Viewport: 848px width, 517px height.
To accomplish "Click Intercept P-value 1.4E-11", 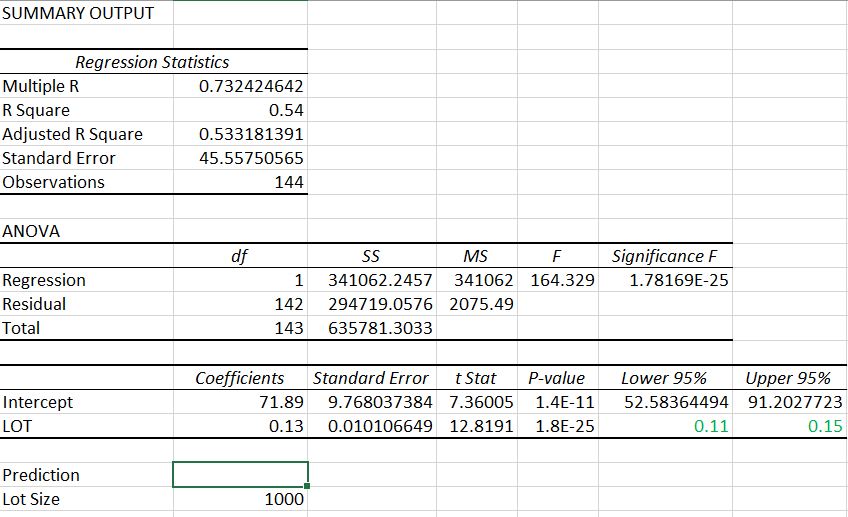I will 565,402.
